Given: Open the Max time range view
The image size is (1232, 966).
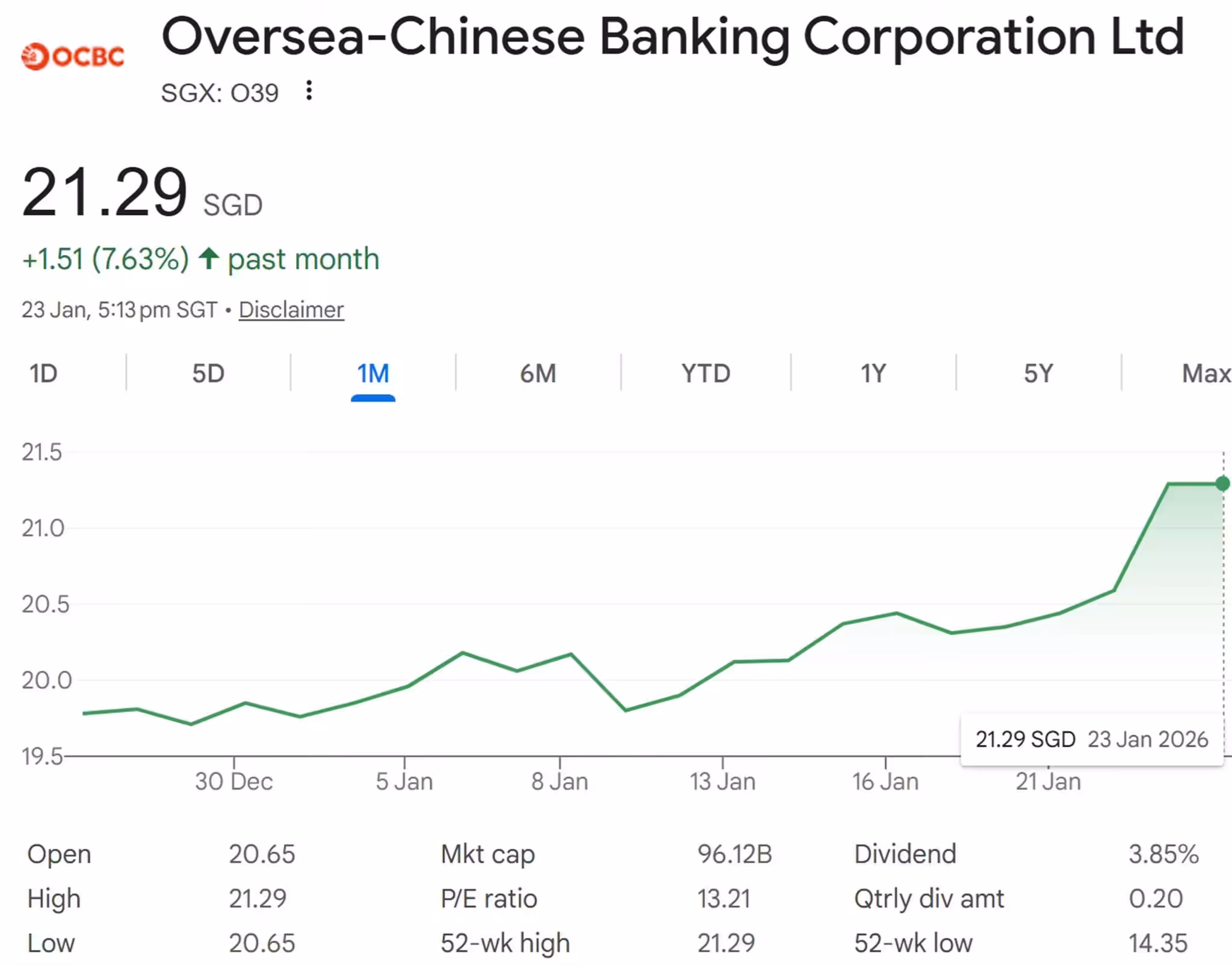Looking at the screenshot, I should pos(1206,374).
